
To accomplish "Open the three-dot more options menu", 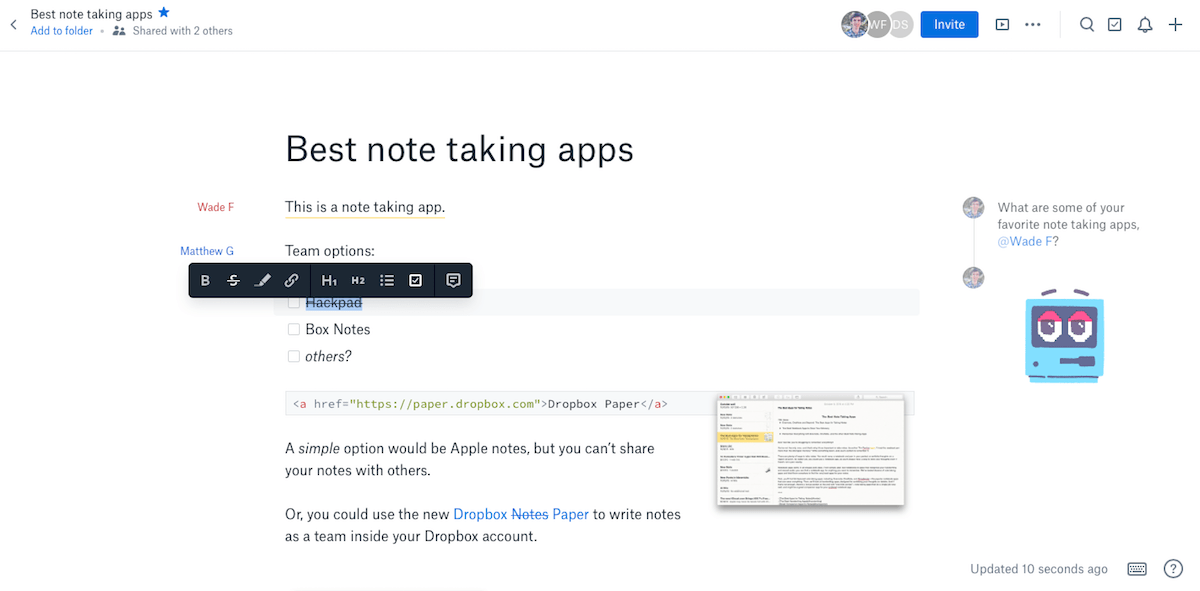I will click(1034, 25).
